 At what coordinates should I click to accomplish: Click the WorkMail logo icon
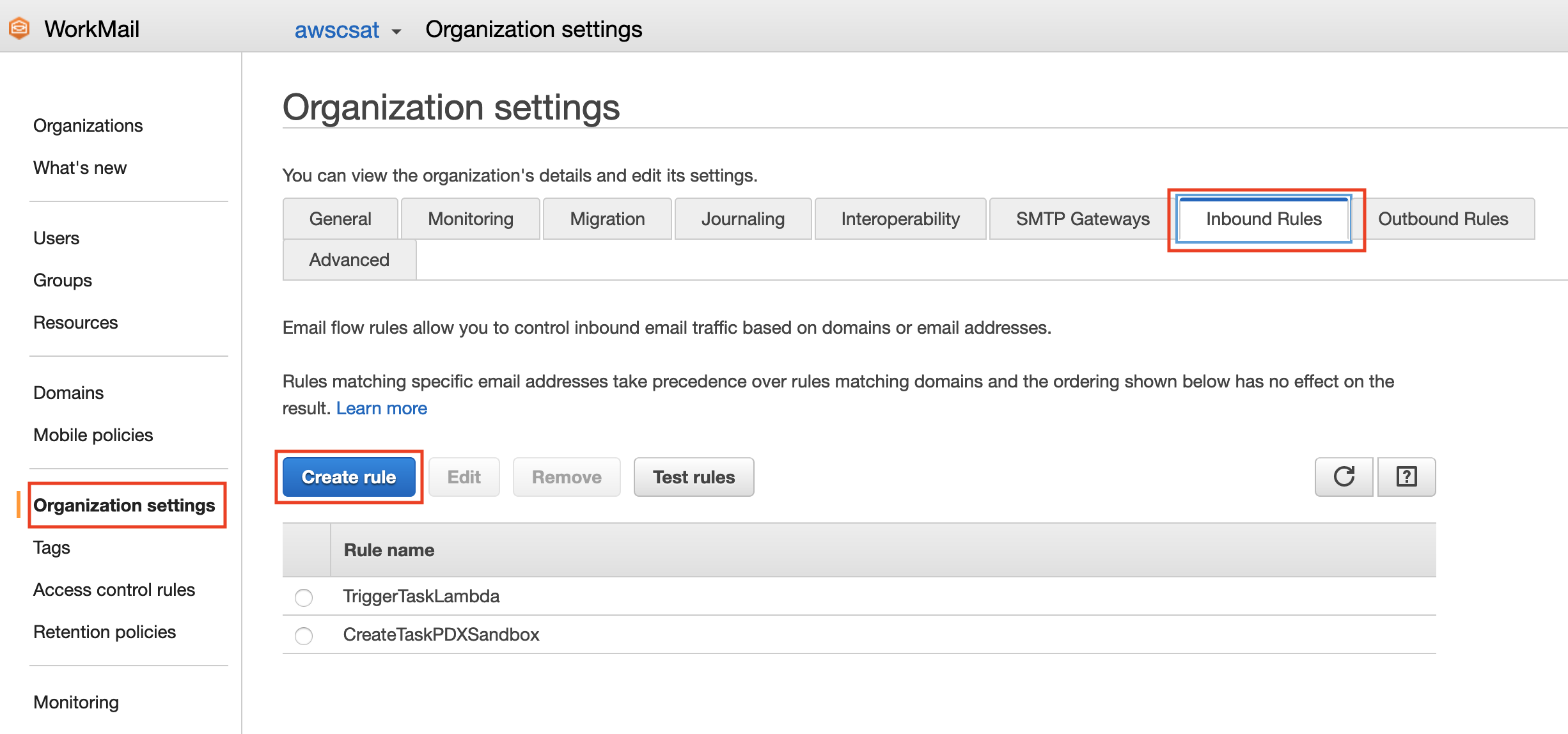(x=19, y=29)
